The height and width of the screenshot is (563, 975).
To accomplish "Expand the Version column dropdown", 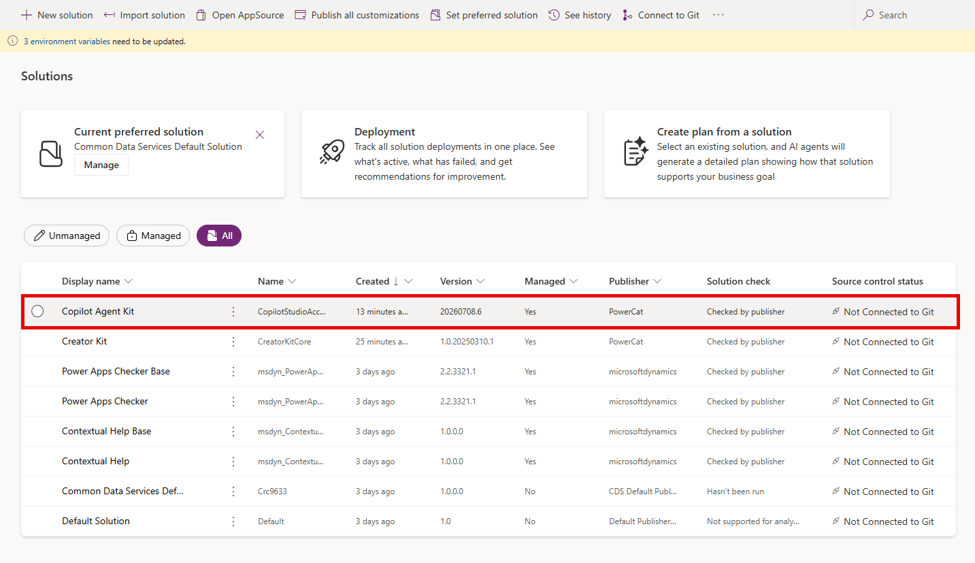I will pyautogui.click(x=480, y=281).
